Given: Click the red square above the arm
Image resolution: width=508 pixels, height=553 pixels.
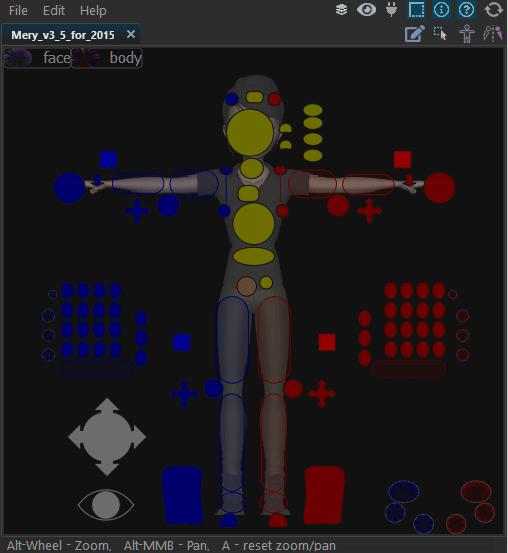Looking at the screenshot, I should (403, 160).
